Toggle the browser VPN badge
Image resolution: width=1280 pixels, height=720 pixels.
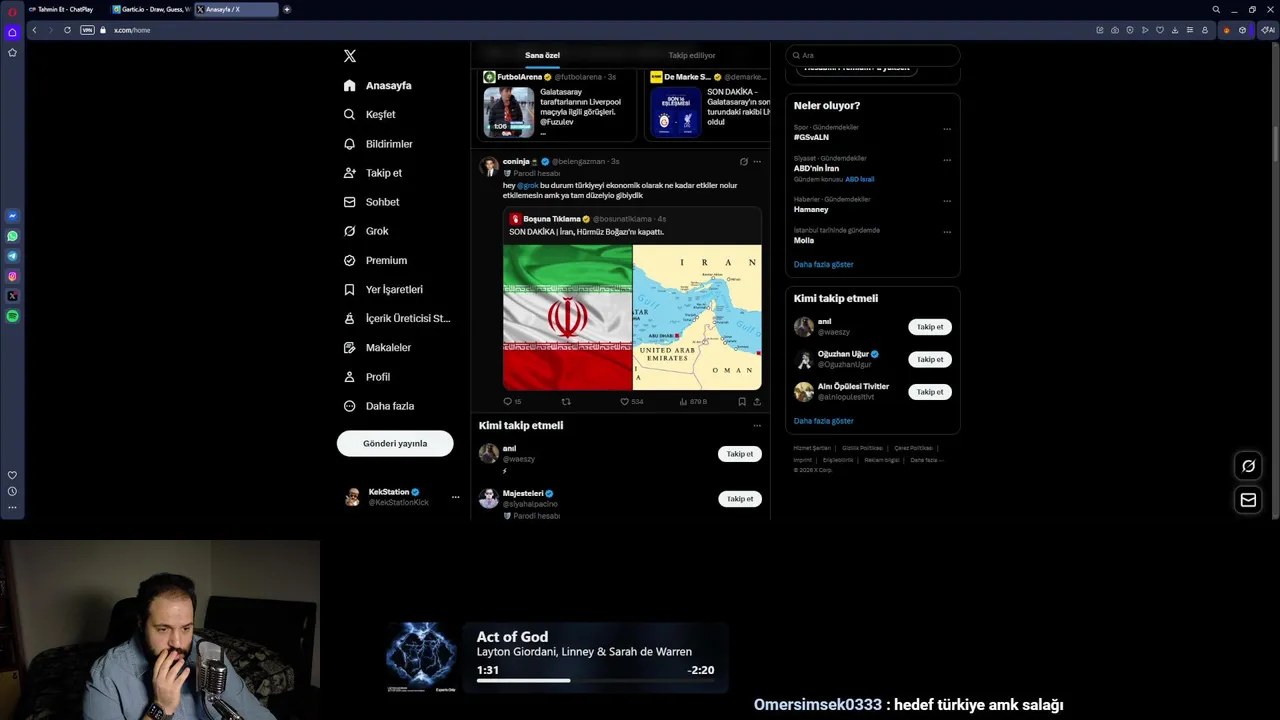point(87,30)
